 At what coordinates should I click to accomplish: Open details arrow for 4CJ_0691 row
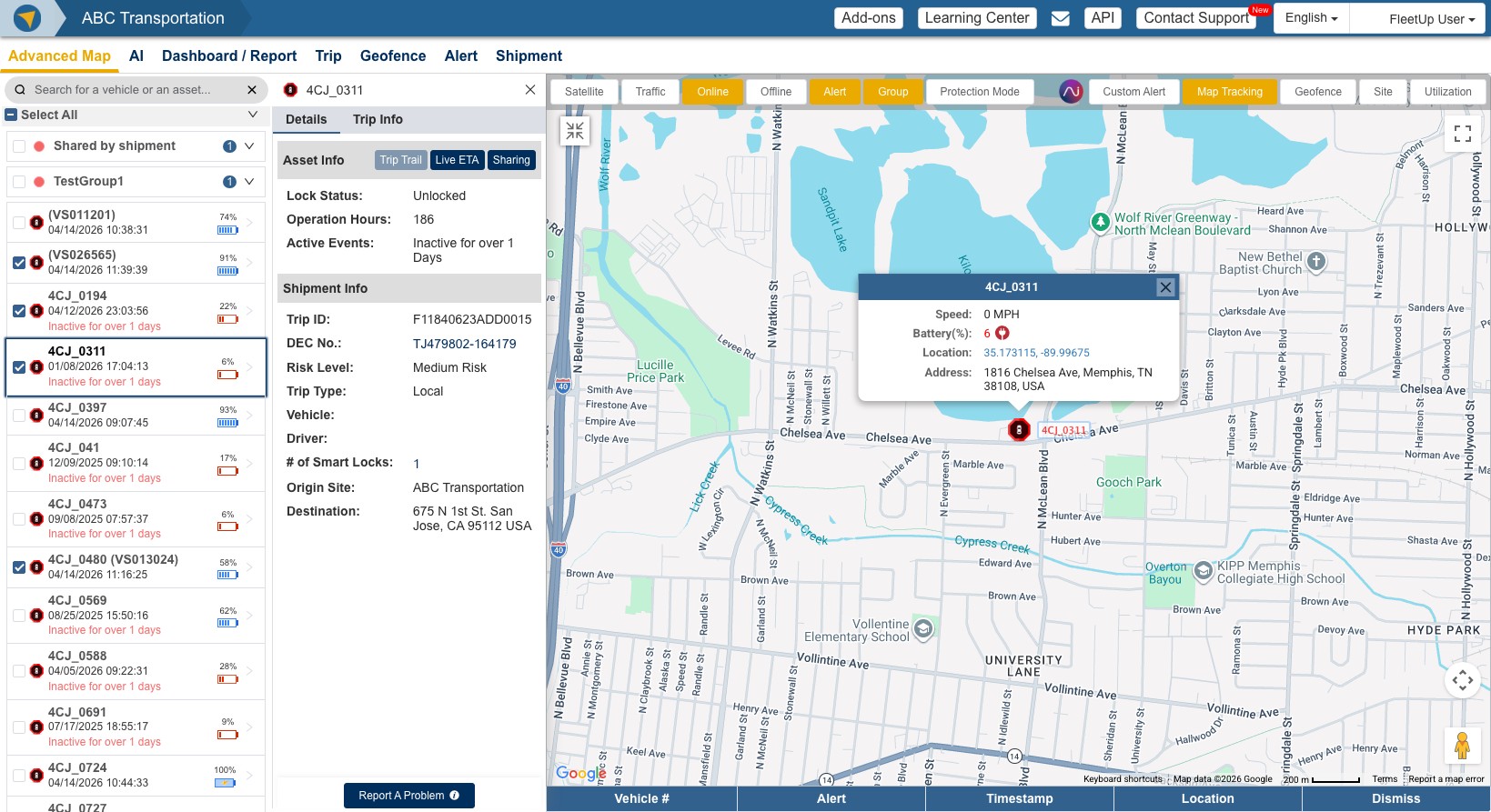click(x=250, y=727)
